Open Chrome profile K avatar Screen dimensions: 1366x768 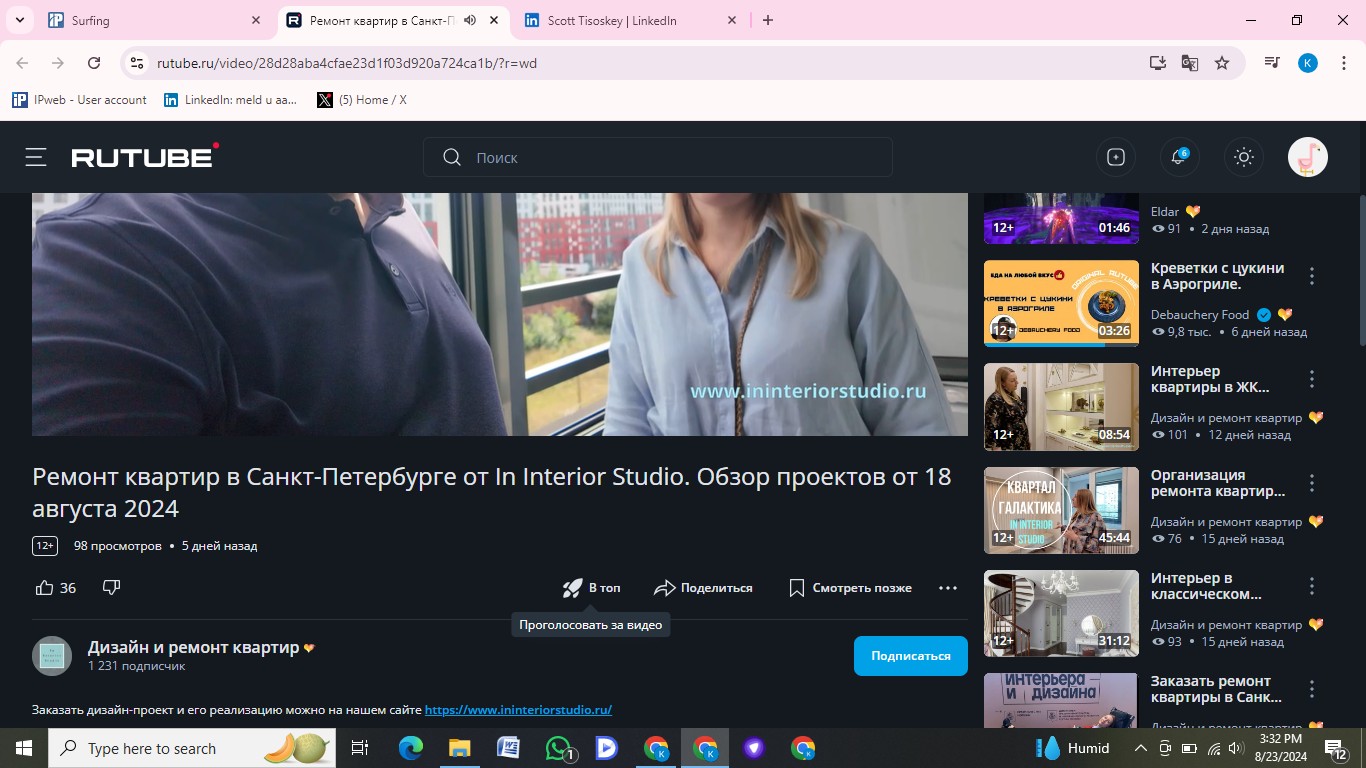(x=1308, y=63)
